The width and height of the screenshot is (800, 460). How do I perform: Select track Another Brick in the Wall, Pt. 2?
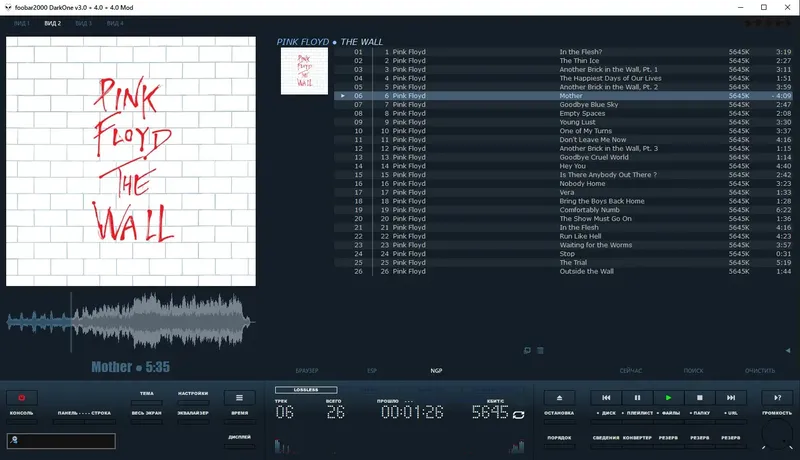pyautogui.click(x=563, y=87)
